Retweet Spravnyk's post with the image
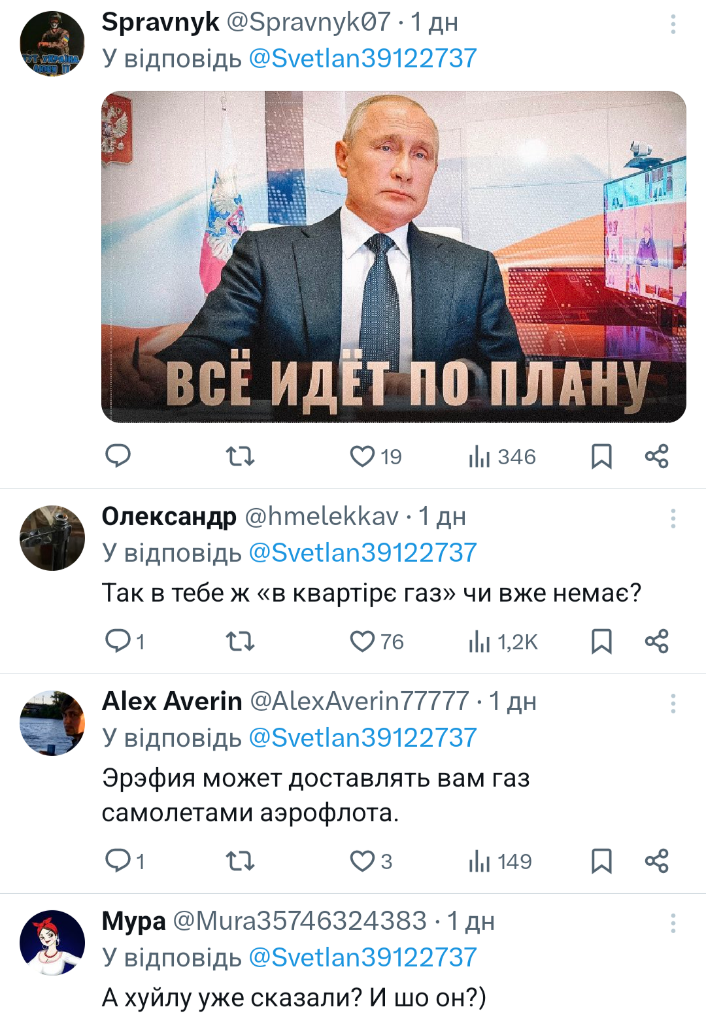 tap(240, 456)
